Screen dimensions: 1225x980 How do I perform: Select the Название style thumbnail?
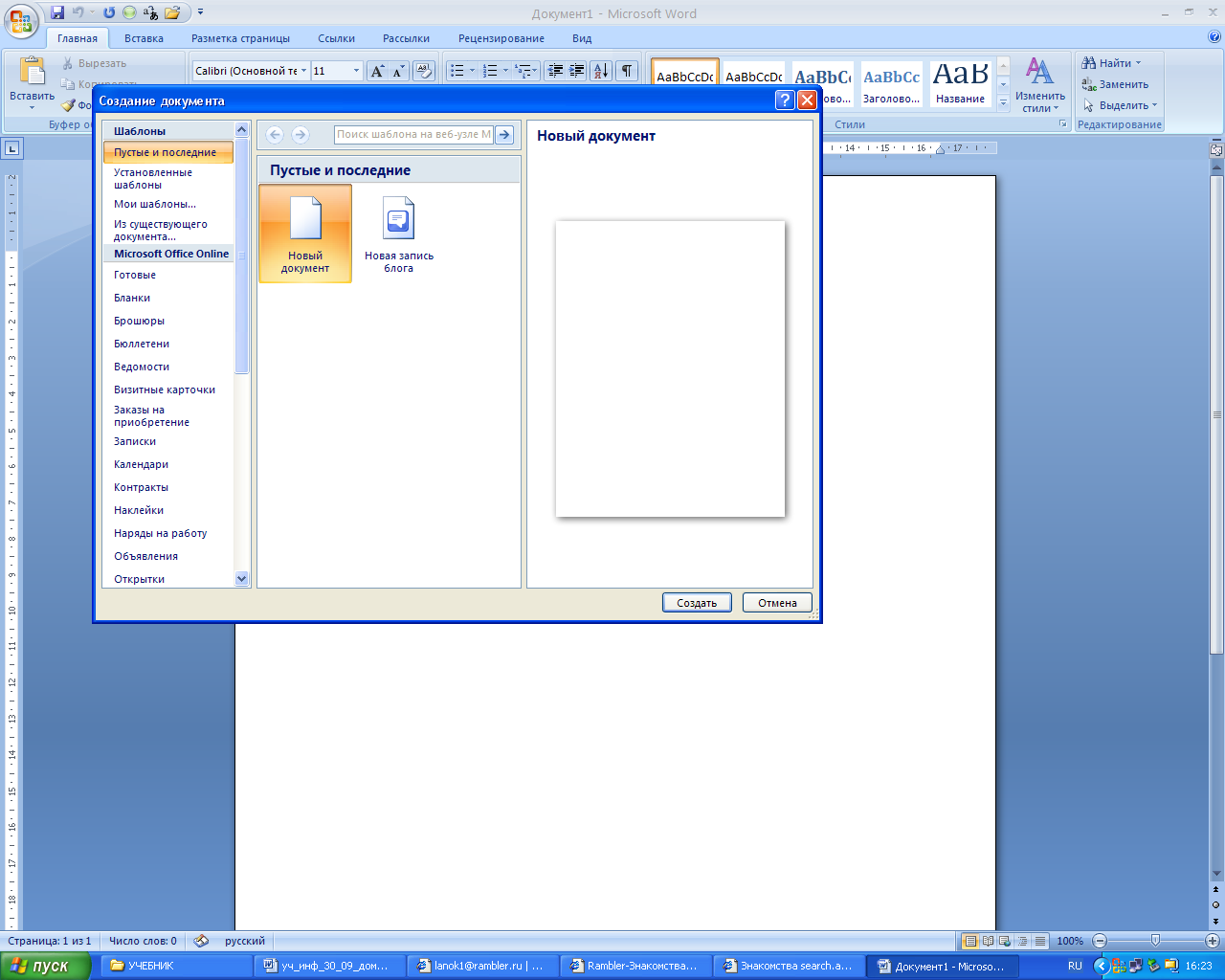(x=961, y=84)
